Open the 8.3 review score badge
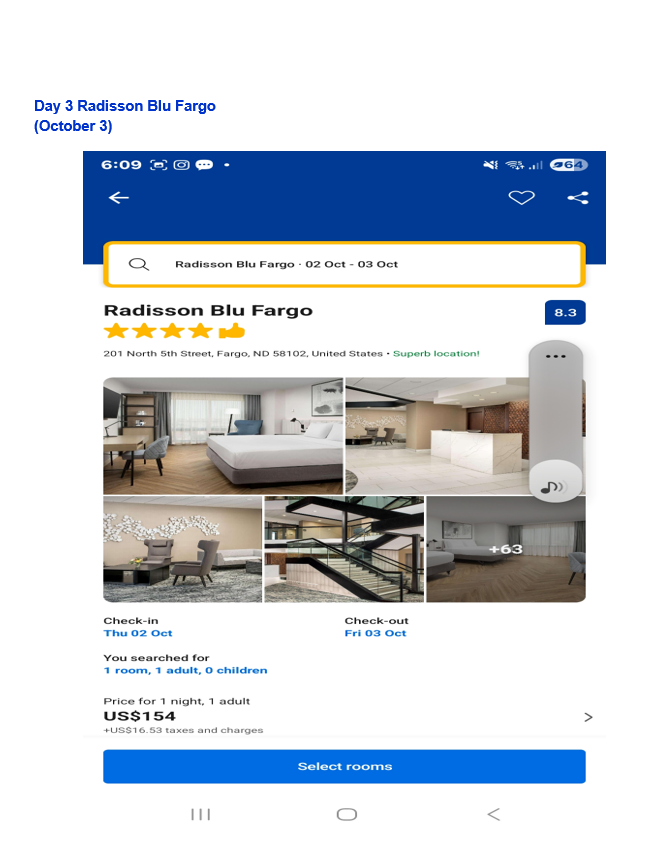 pyautogui.click(x=565, y=312)
